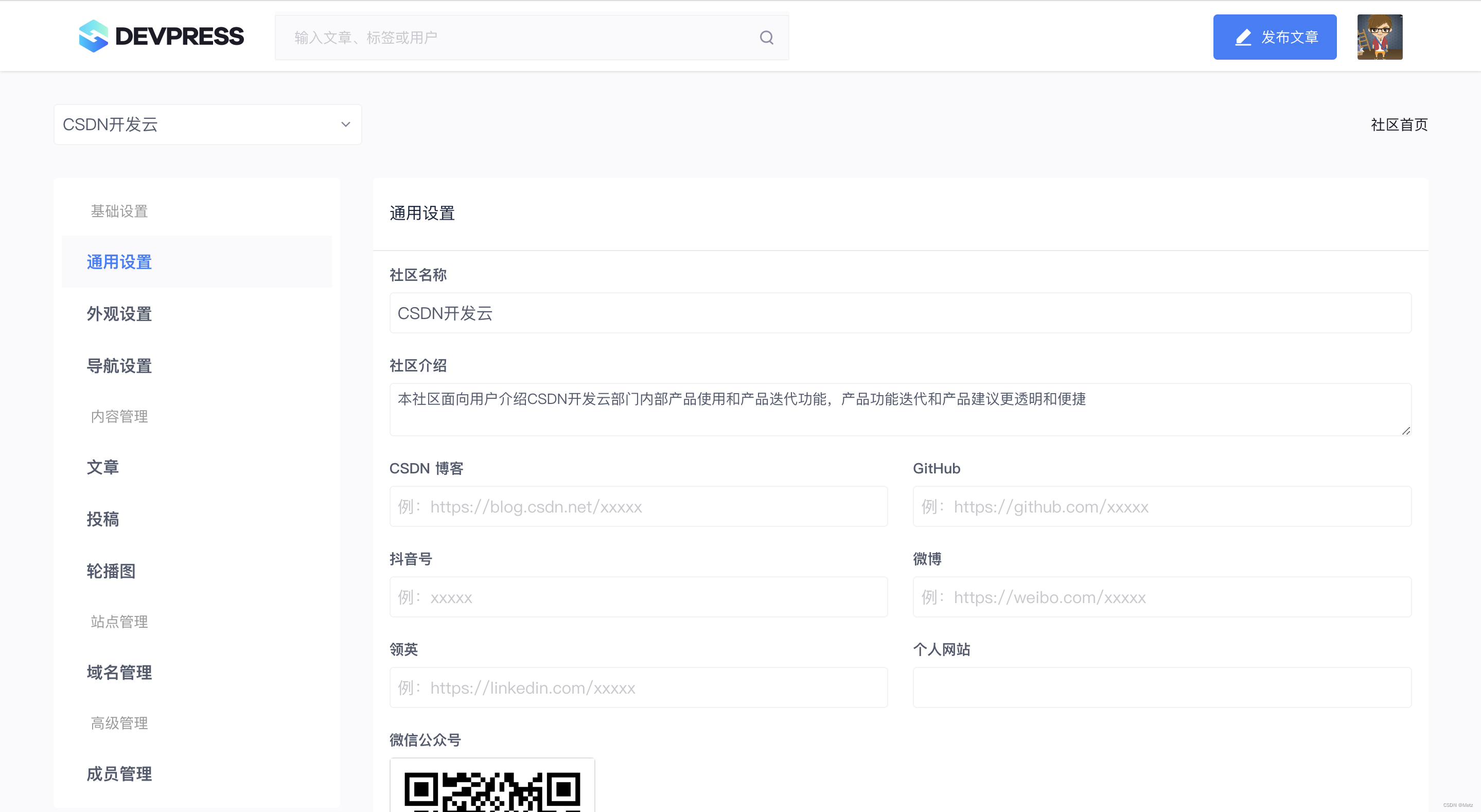Open the user avatar menu

[x=1380, y=37]
